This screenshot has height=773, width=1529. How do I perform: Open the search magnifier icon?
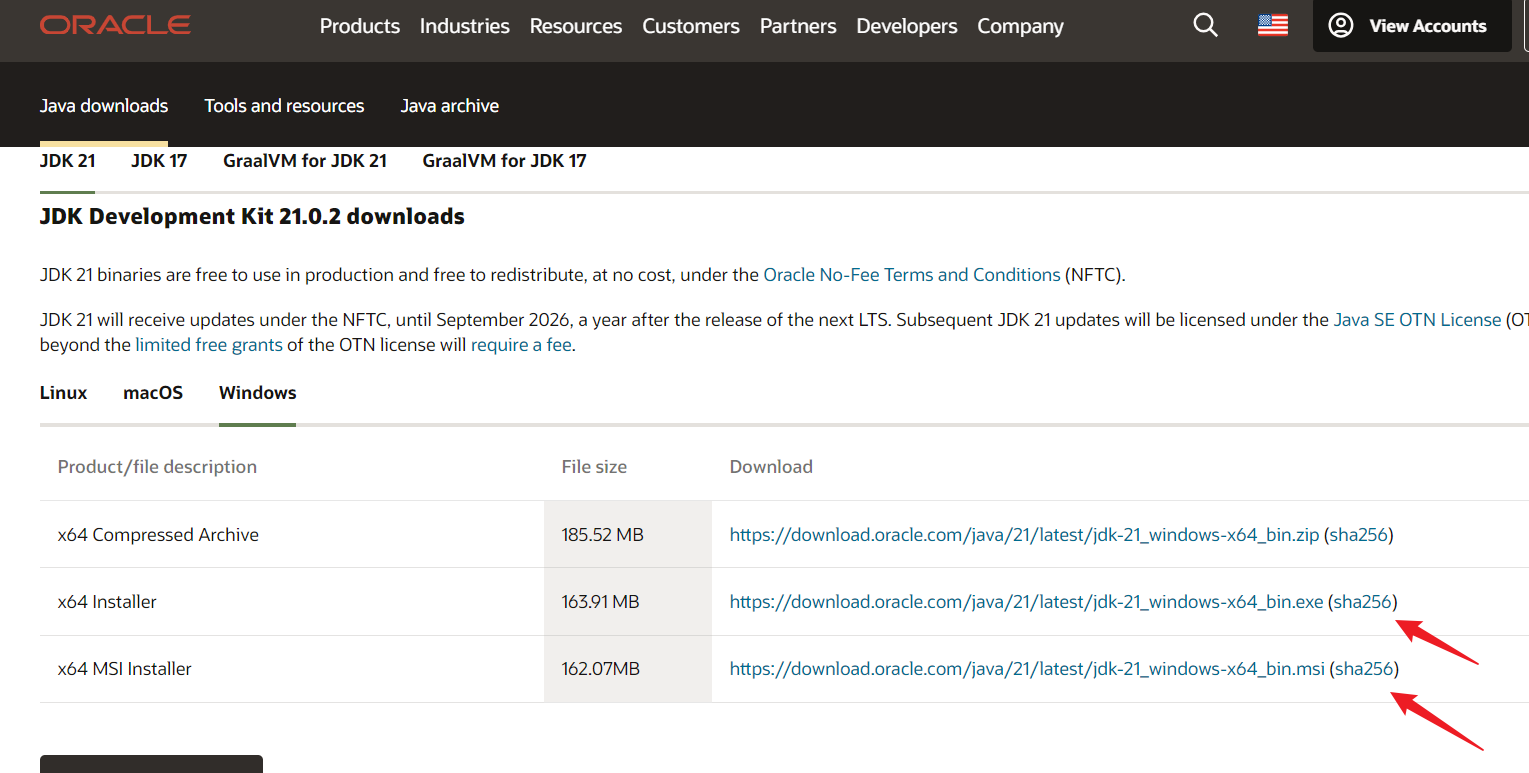1206,25
